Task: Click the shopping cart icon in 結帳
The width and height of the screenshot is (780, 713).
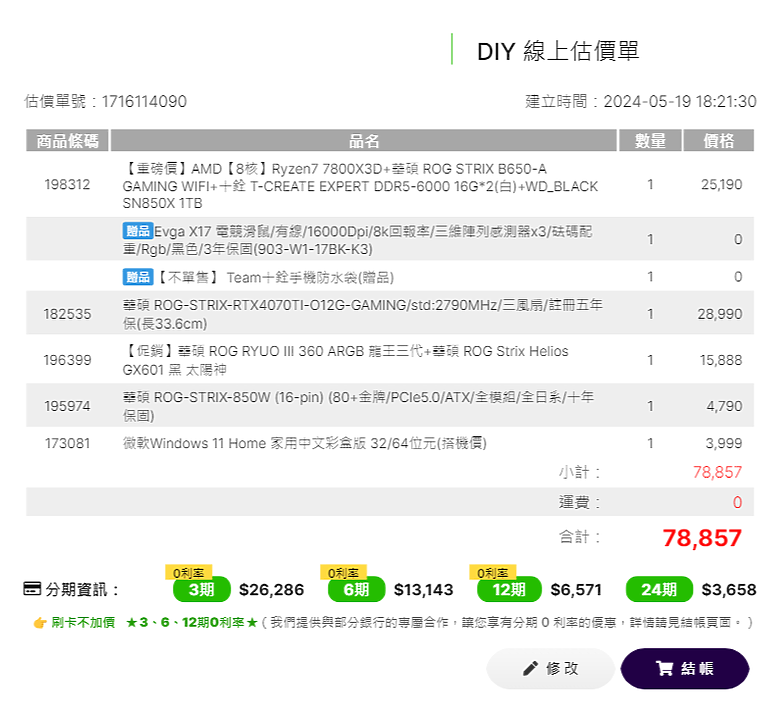Action: click(x=665, y=668)
